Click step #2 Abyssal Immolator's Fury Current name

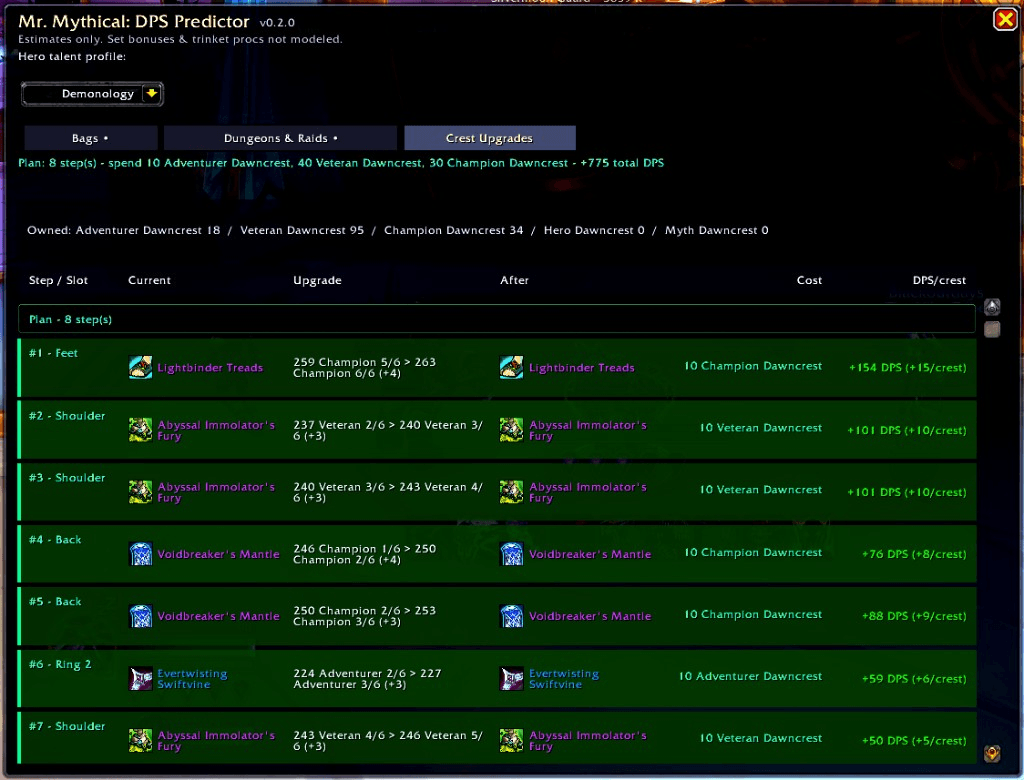[x=216, y=430]
